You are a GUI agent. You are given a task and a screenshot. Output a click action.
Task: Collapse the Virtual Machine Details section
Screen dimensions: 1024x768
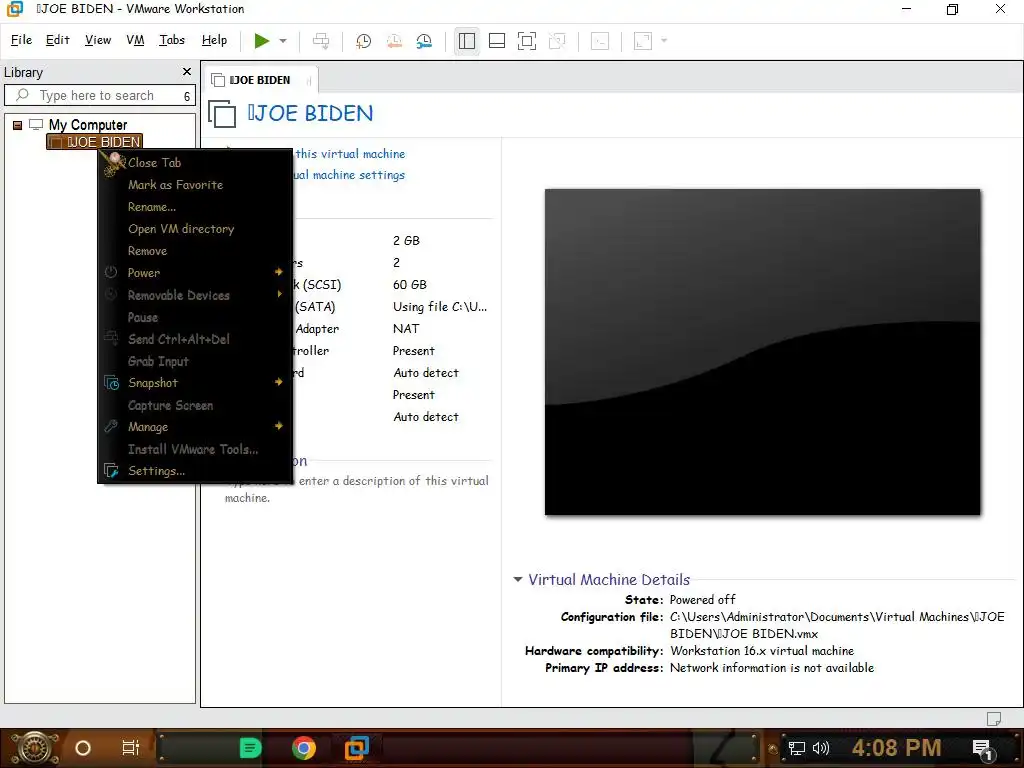click(x=518, y=579)
